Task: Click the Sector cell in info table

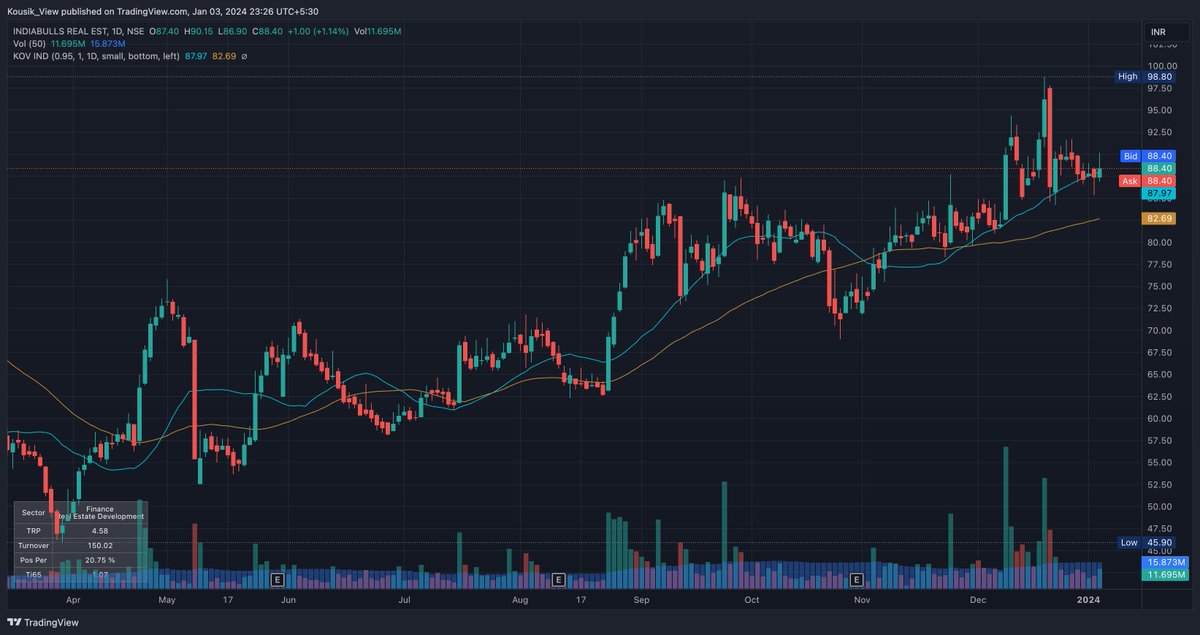Action: pos(33,512)
